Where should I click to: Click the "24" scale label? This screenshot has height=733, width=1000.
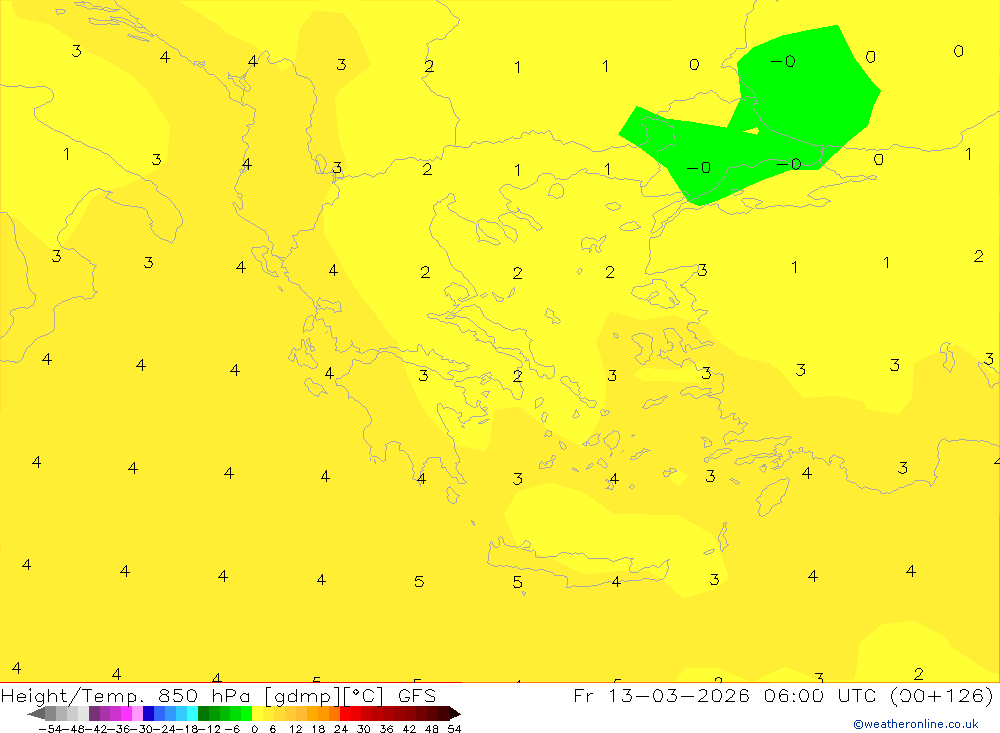pyautogui.click(x=341, y=729)
